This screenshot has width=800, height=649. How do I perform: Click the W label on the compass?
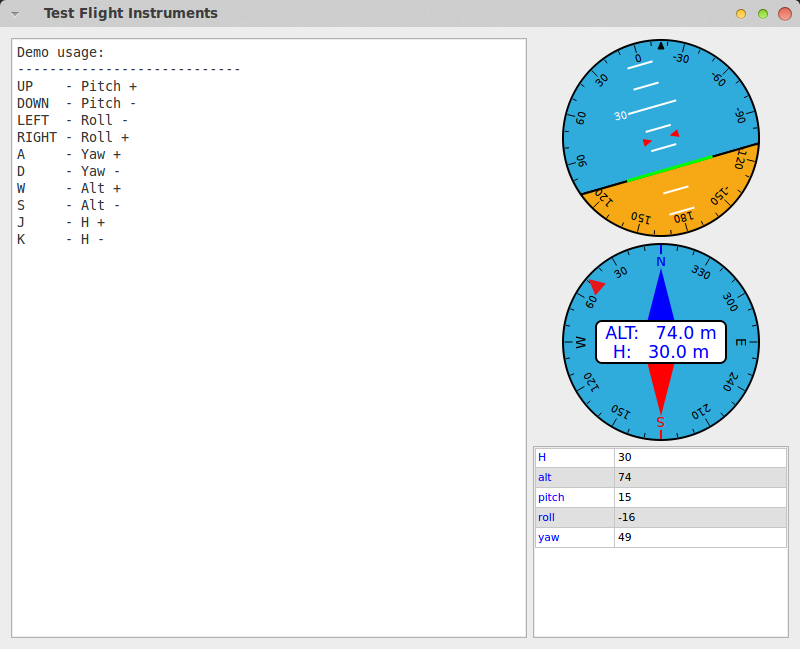click(x=581, y=342)
